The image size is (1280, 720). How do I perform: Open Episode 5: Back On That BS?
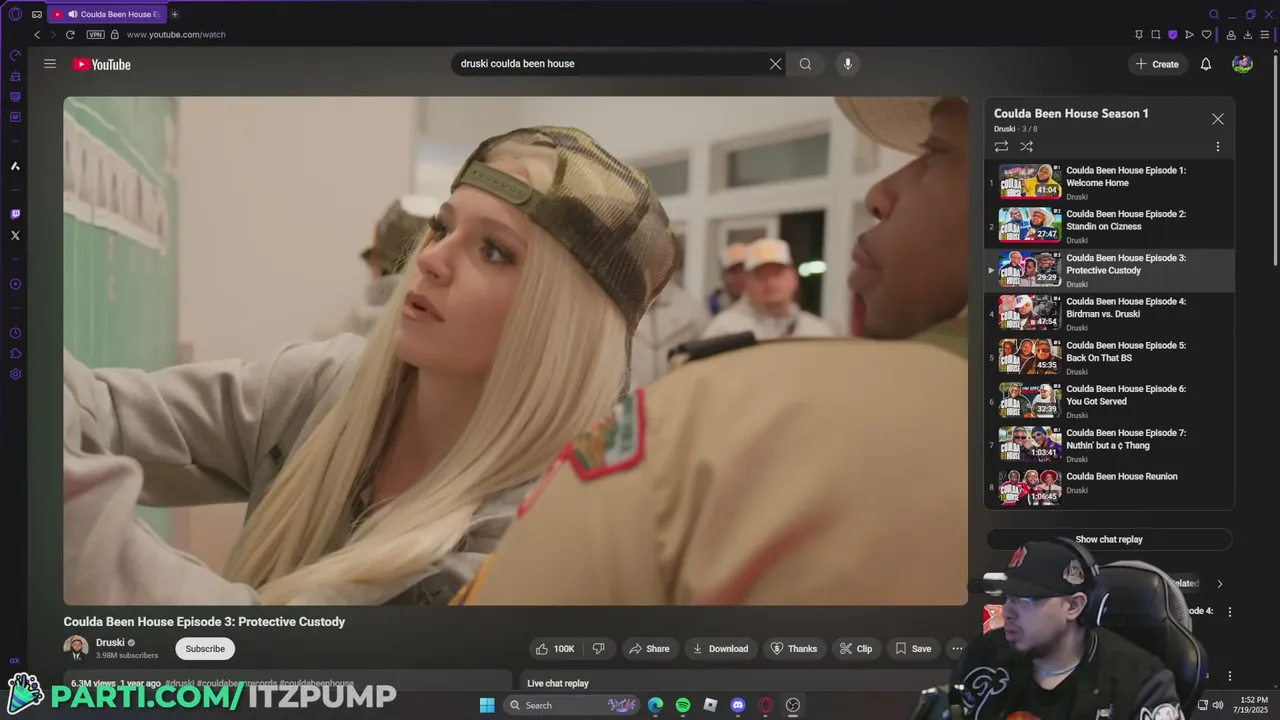[x=1109, y=358]
